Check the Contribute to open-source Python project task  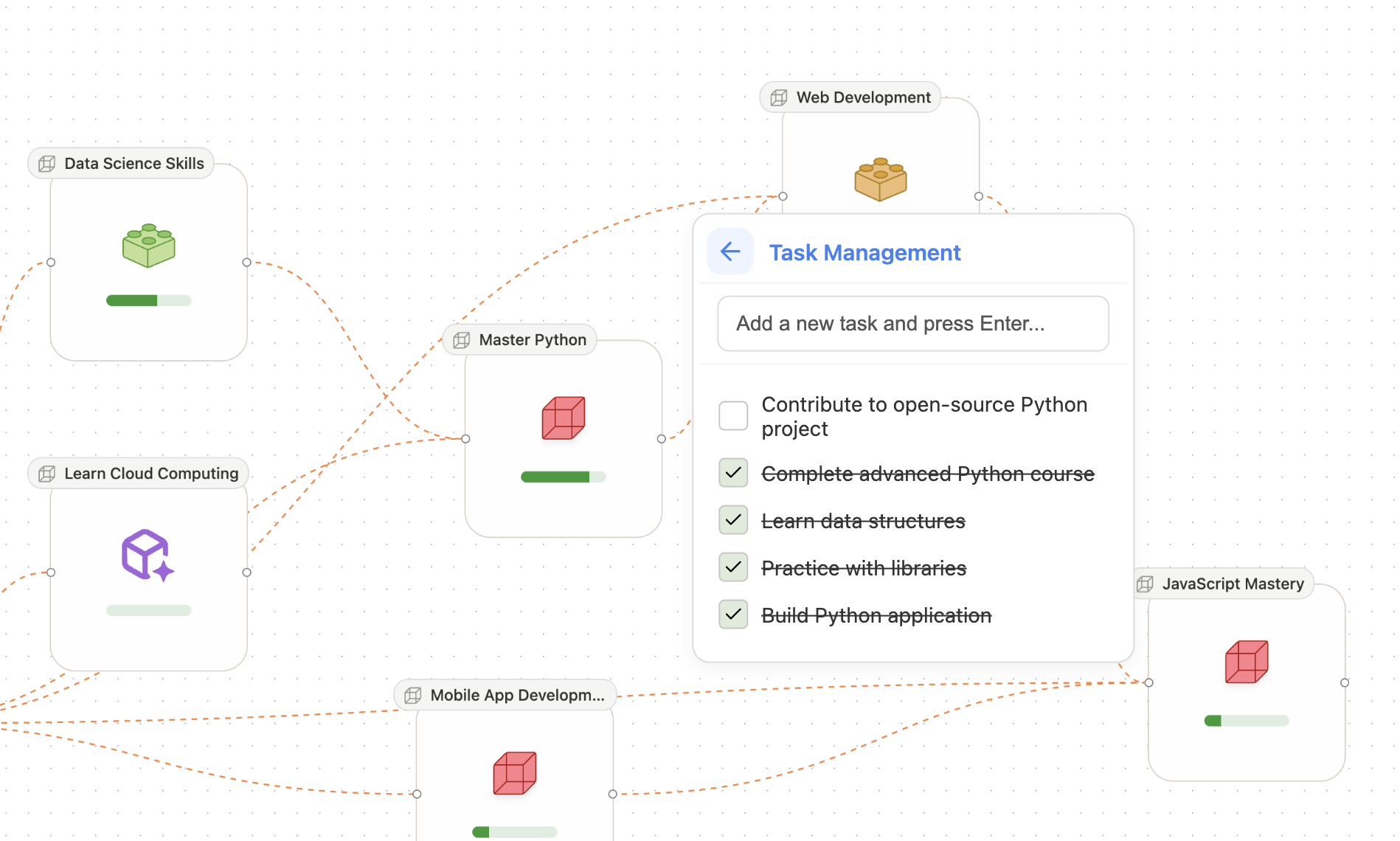(x=732, y=415)
